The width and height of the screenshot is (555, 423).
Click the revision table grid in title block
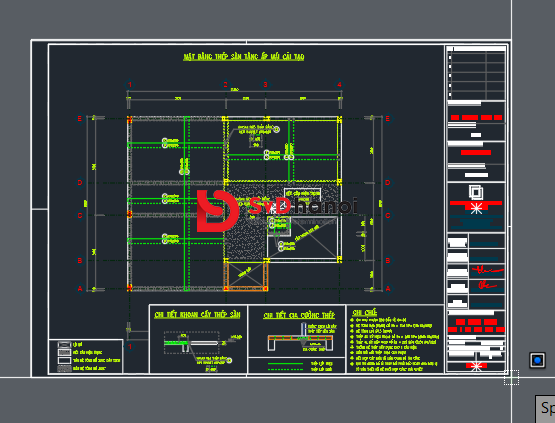click(476, 74)
